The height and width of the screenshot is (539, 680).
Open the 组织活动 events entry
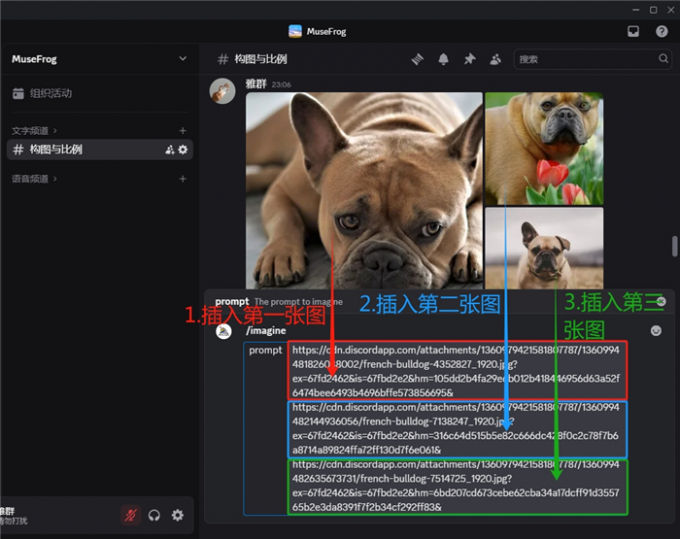click(x=42, y=93)
